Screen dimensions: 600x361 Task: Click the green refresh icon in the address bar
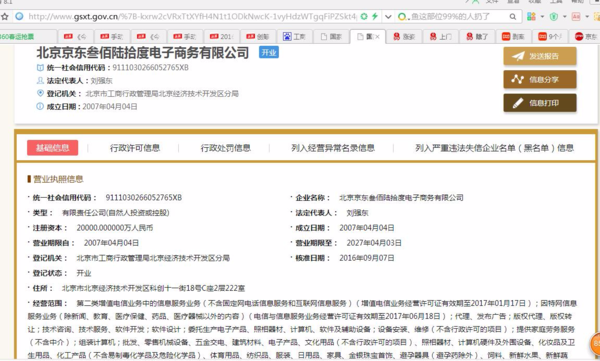pos(364,16)
